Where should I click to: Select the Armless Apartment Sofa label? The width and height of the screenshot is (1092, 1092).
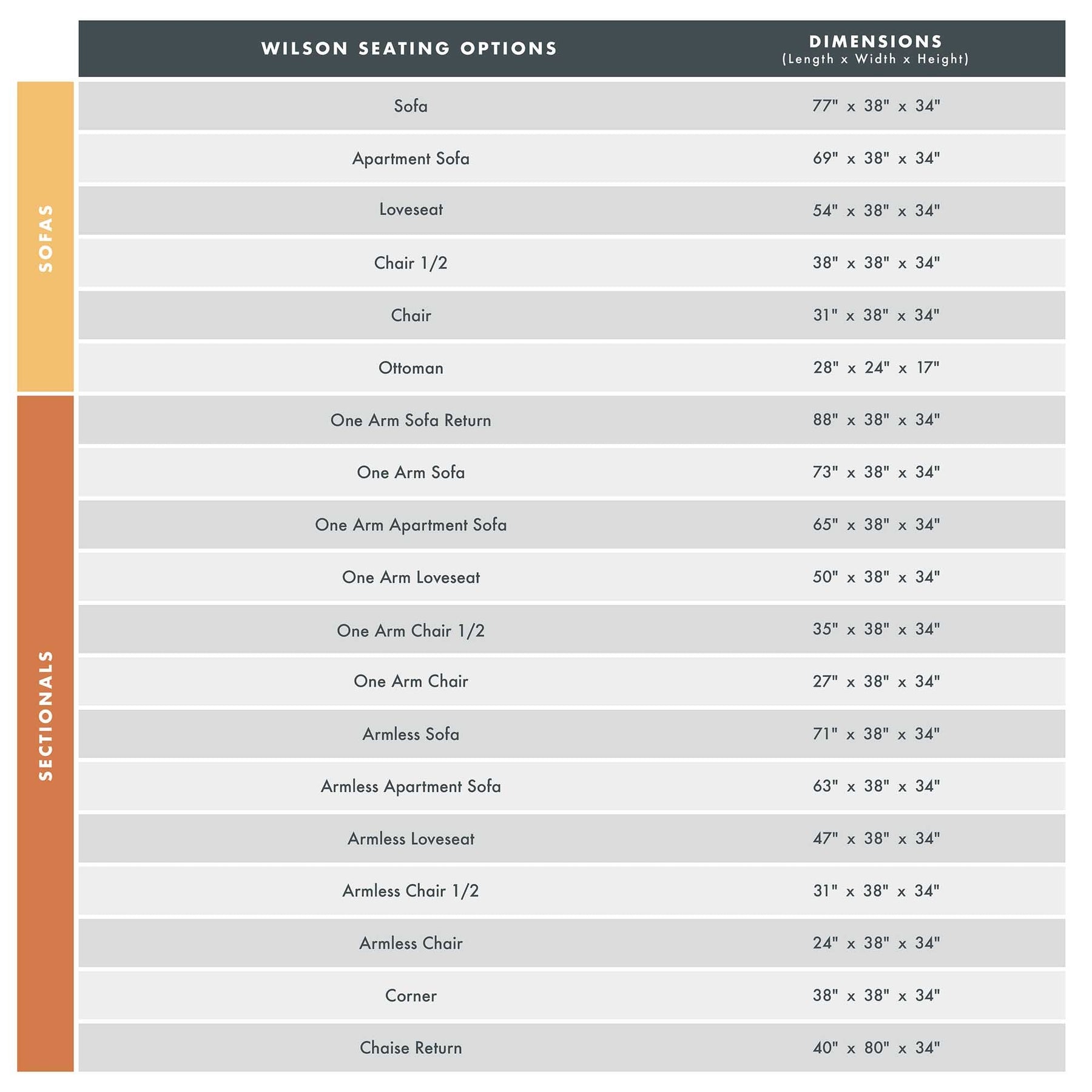pos(411,786)
